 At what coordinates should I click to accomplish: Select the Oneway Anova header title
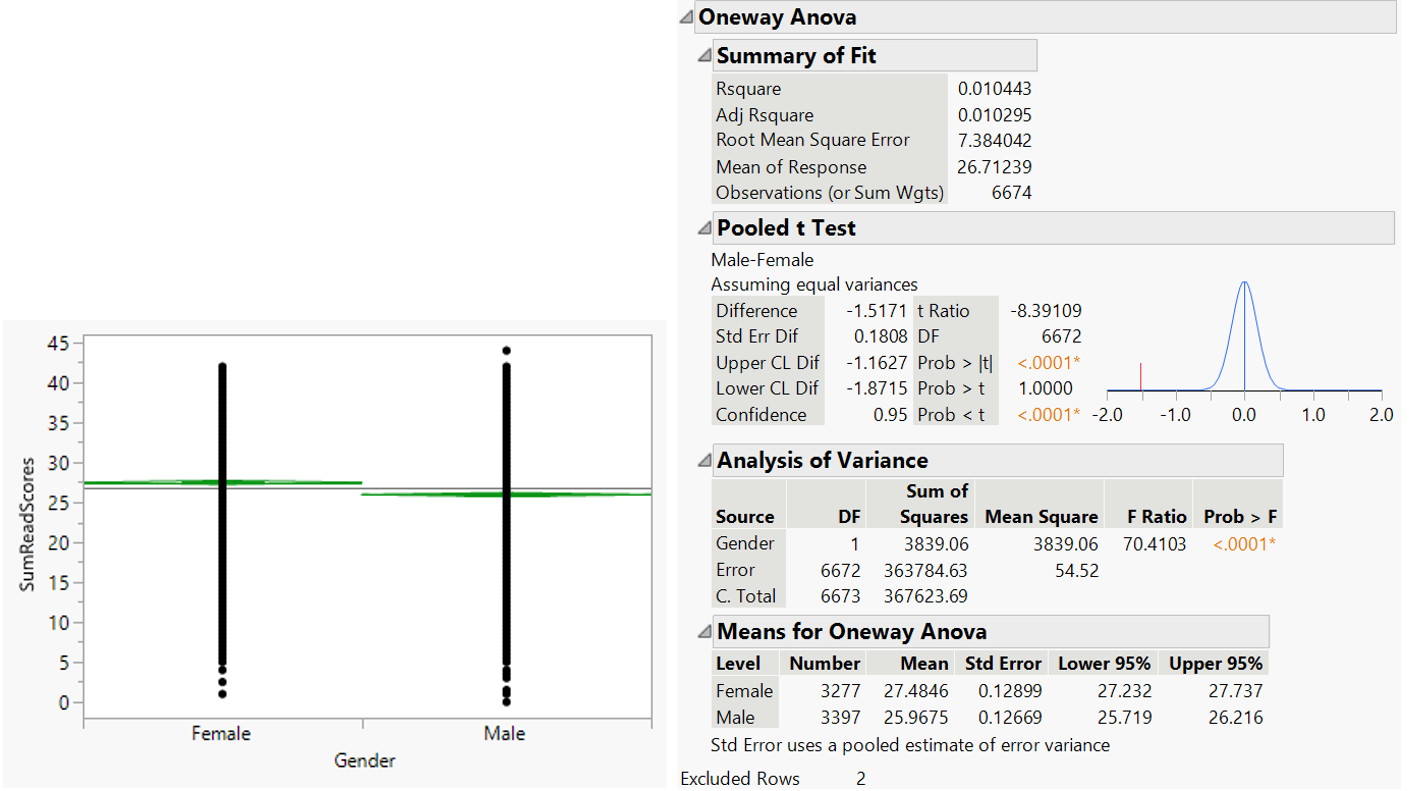point(777,17)
